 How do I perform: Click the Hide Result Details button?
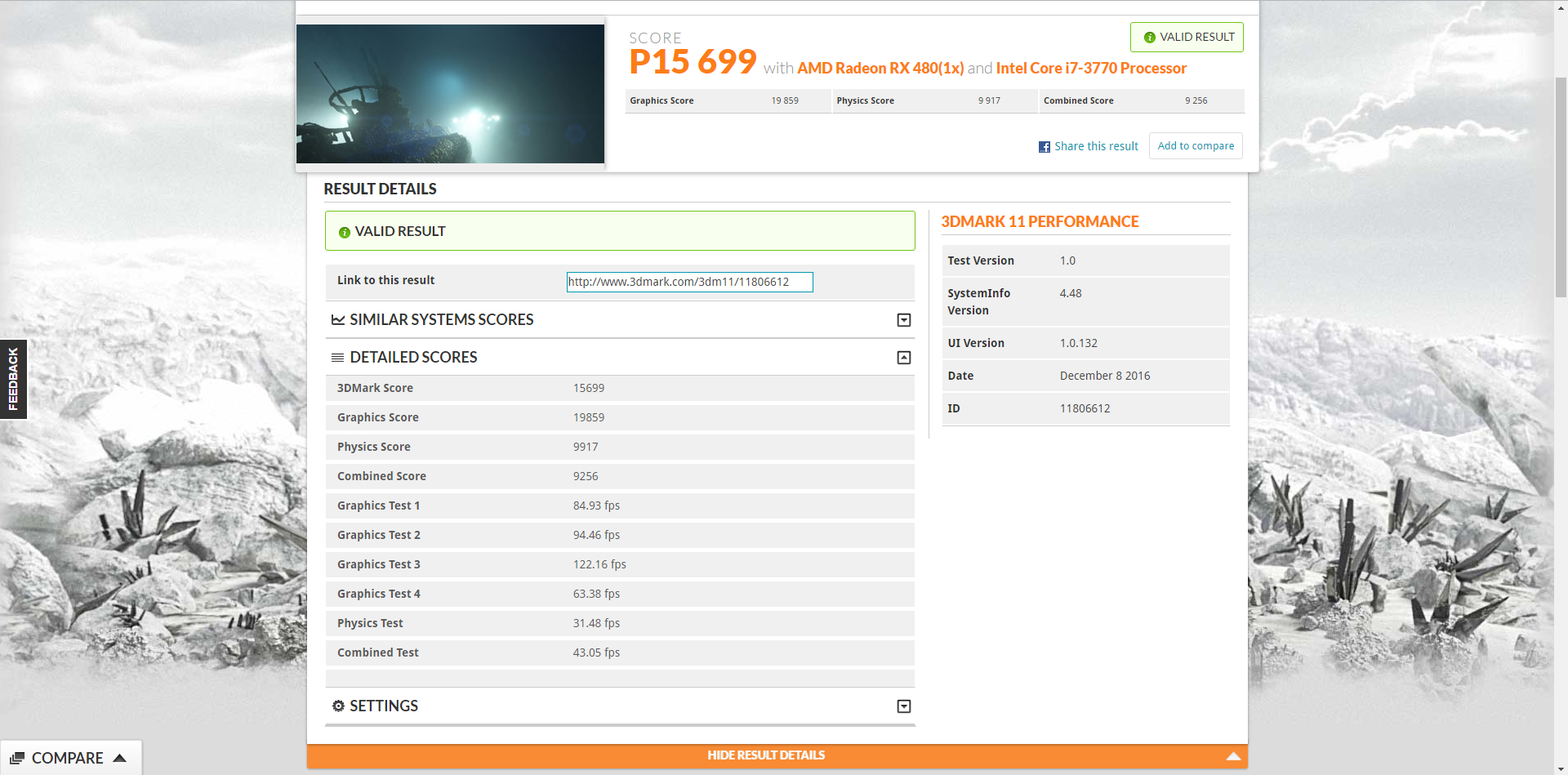pyautogui.click(x=766, y=755)
